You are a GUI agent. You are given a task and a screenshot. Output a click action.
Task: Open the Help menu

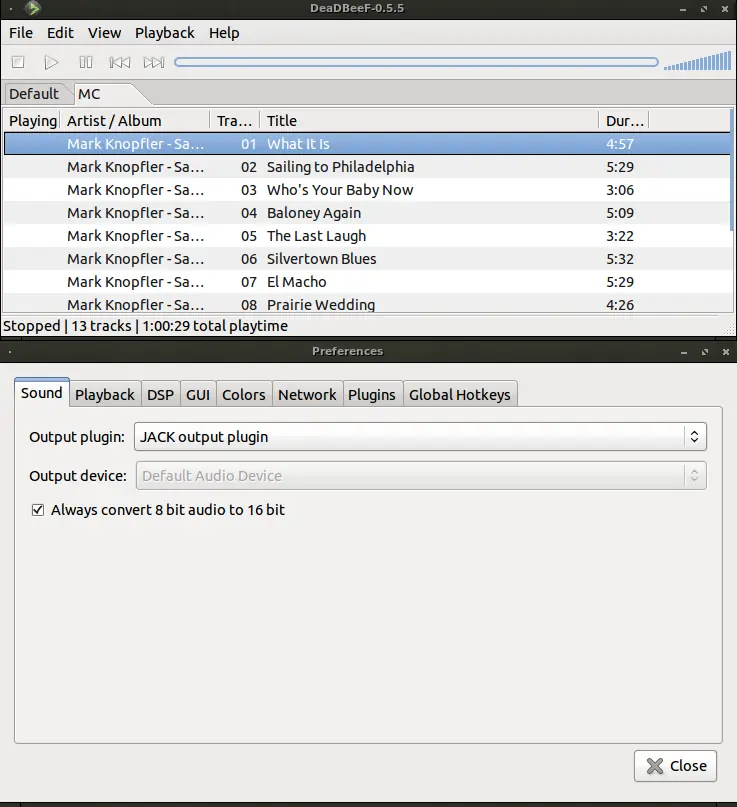coord(224,33)
